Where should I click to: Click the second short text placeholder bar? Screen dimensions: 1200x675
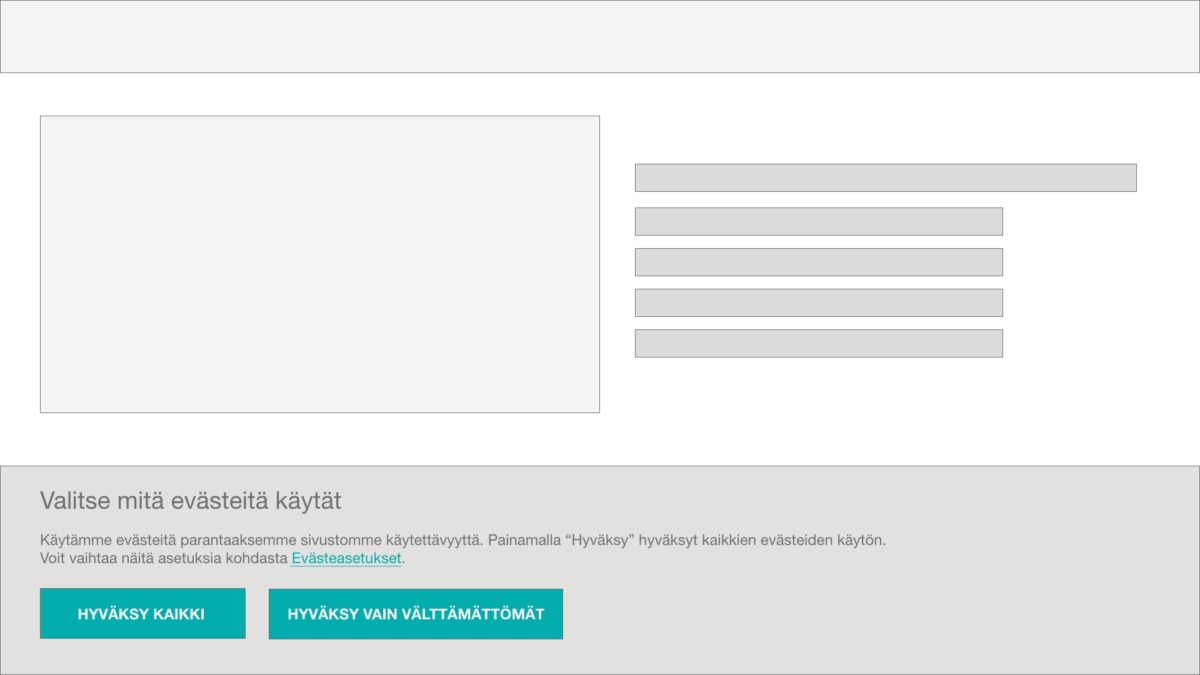coord(818,262)
